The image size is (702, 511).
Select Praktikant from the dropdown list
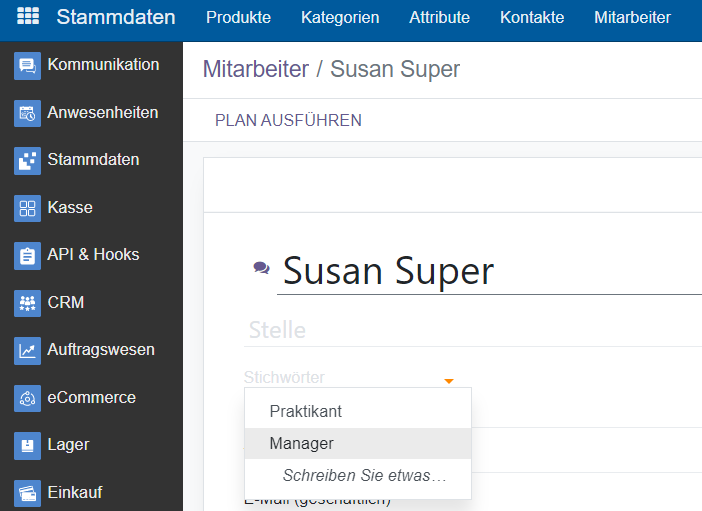tap(306, 411)
